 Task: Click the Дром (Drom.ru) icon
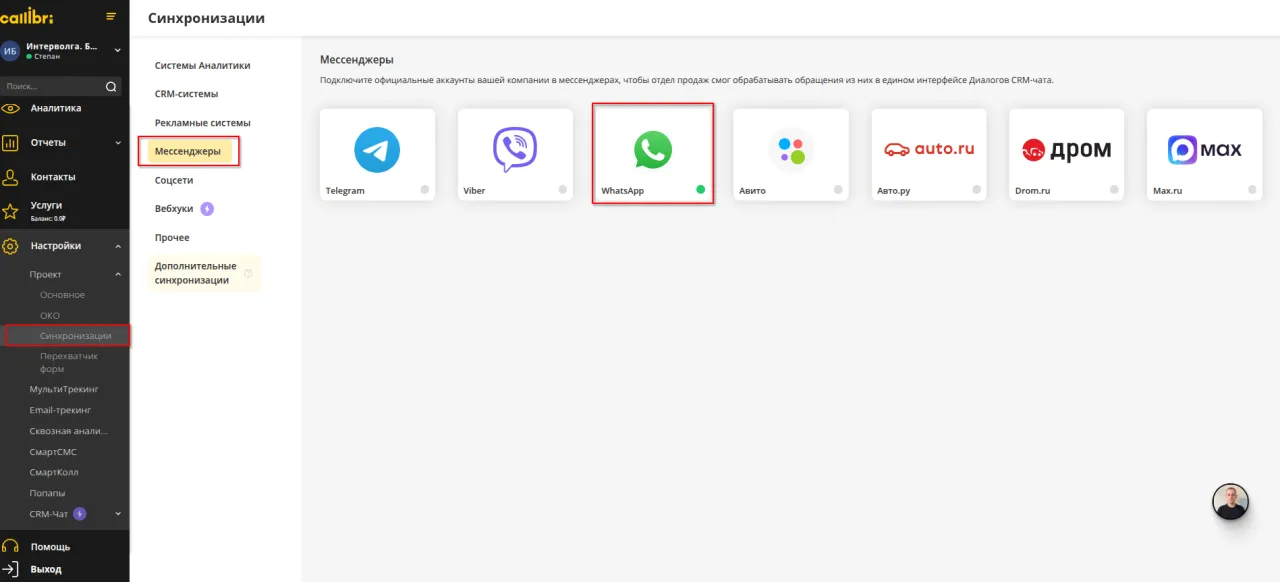[1066, 148]
